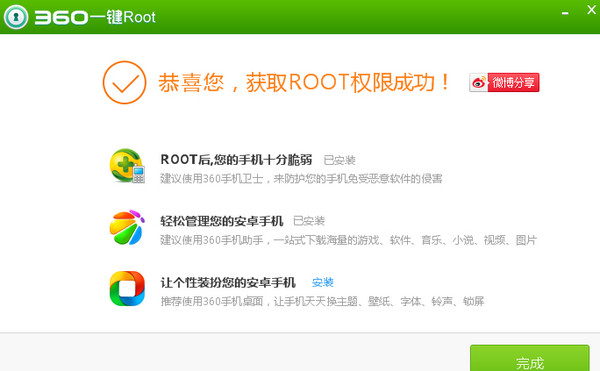The width and height of the screenshot is (600, 371).
Task: Install 360手机桌面 via 安装 link
Action: coord(323,282)
